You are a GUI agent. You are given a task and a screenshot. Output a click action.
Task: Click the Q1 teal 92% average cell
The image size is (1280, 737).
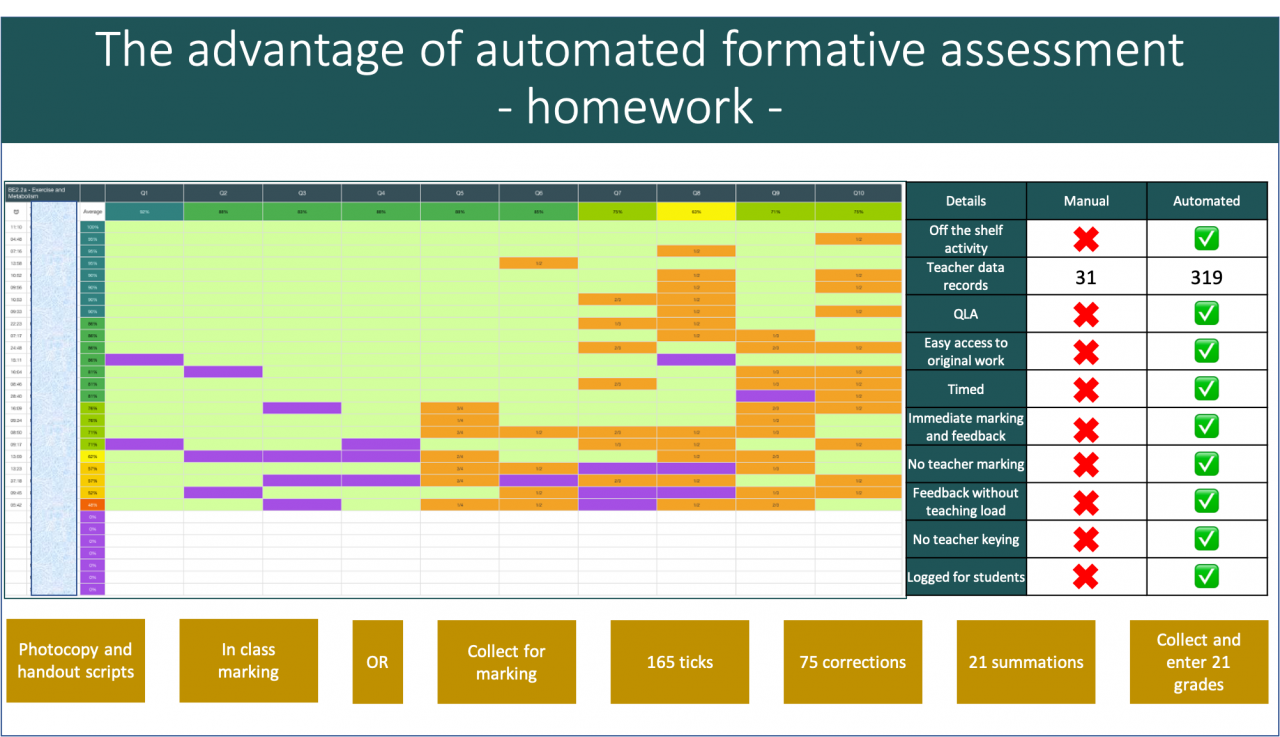[144, 211]
